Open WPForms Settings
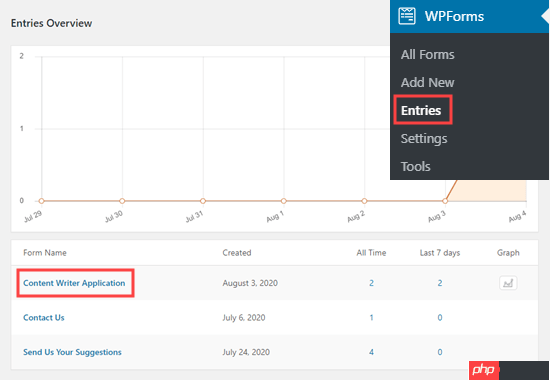Viewport: 550px width, 380px height. (424, 139)
